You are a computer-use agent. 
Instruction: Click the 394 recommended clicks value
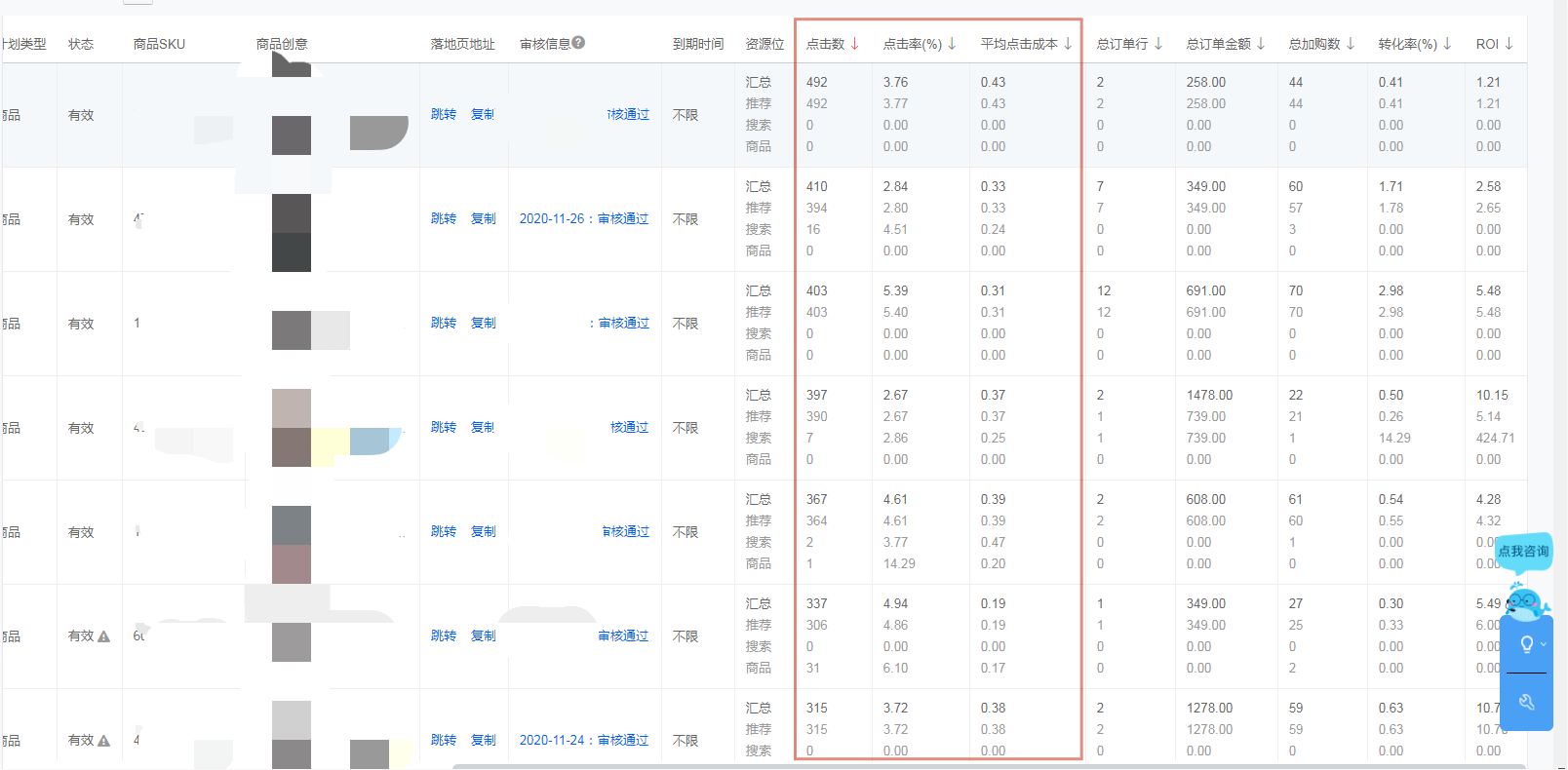tap(817, 209)
